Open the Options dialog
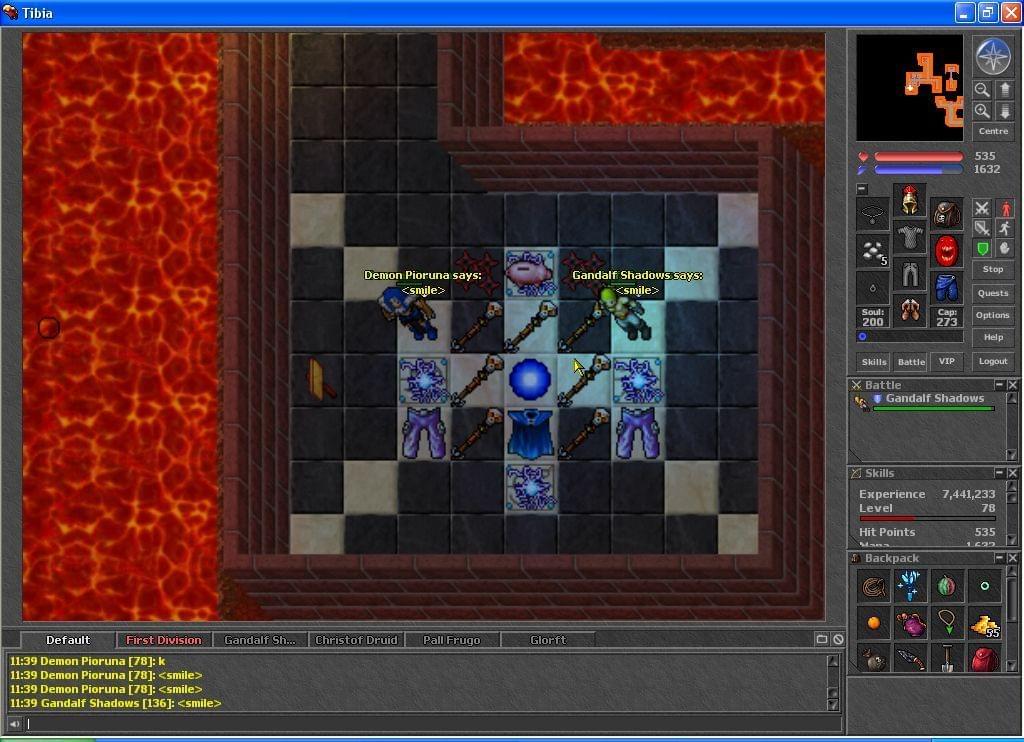The height and width of the screenshot is (742, 1024). pos(993,315)
